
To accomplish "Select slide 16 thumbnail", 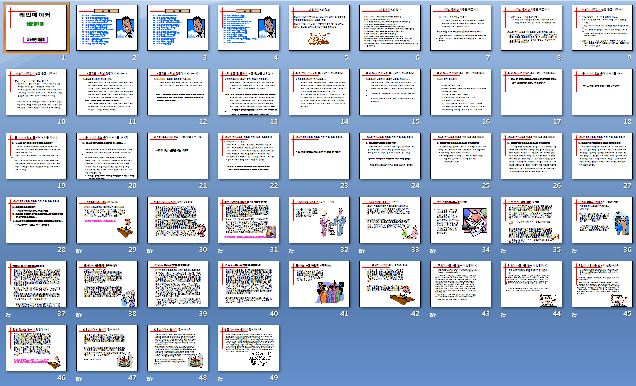I will 461,92.
